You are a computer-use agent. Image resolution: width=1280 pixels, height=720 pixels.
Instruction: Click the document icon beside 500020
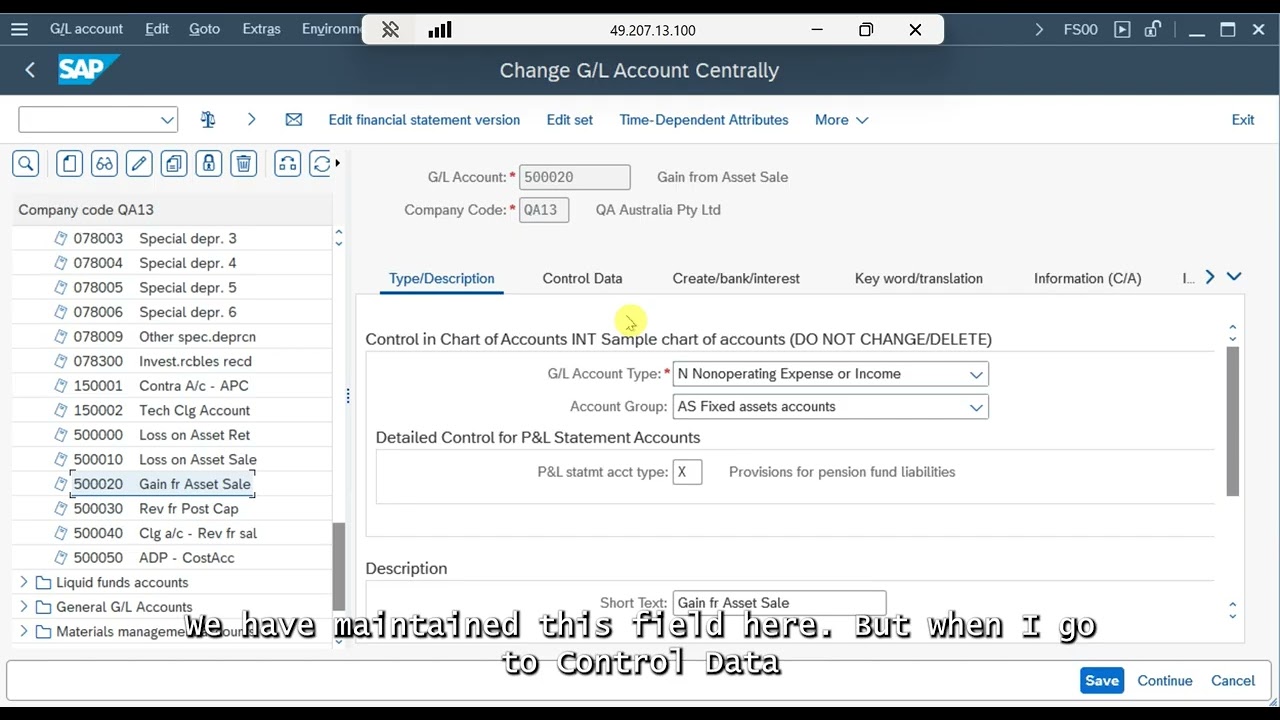click(61, 484)
